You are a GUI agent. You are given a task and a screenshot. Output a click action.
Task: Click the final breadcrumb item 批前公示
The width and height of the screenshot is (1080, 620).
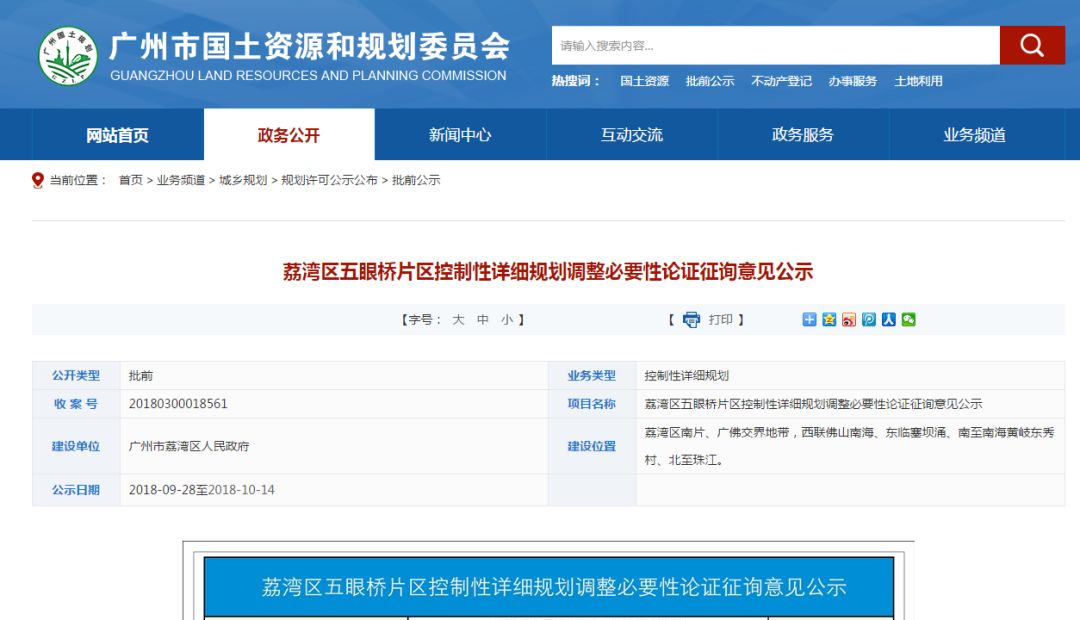(416, 180)
